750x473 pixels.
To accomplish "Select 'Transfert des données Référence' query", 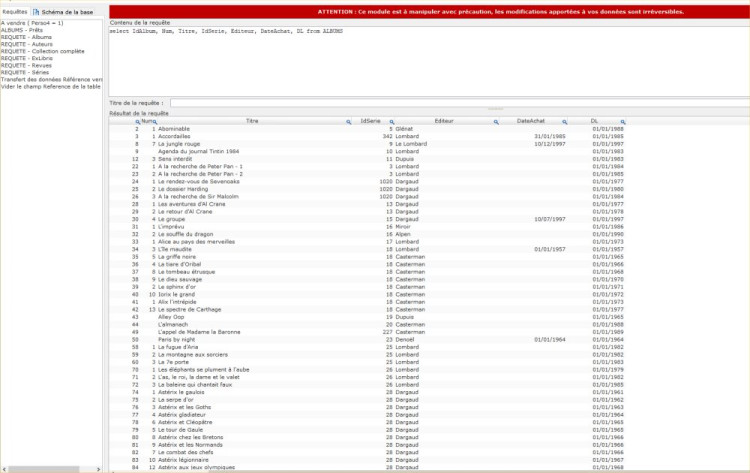I will (51, 79).
